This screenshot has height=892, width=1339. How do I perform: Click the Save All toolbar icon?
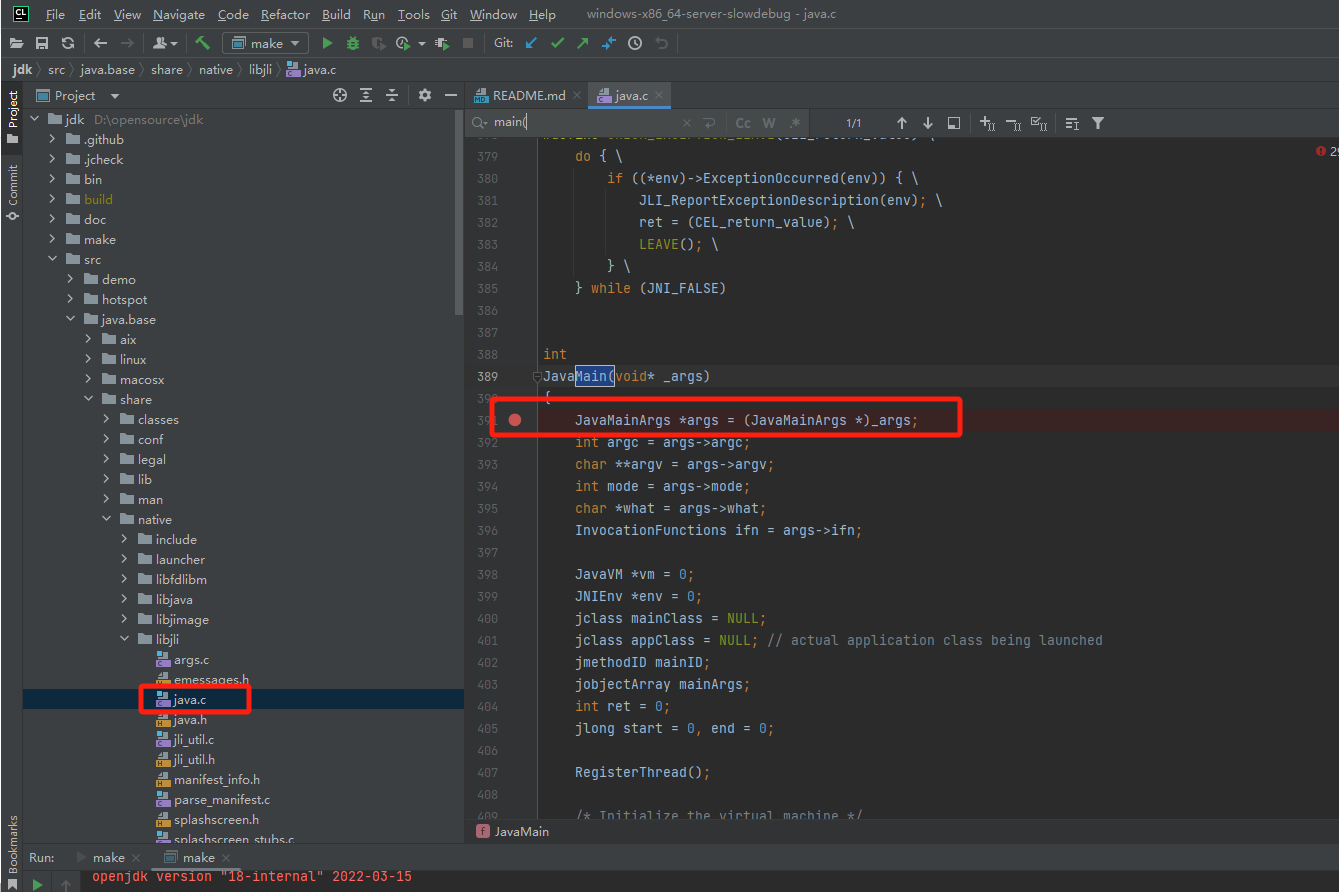click(x=42, y=43)
